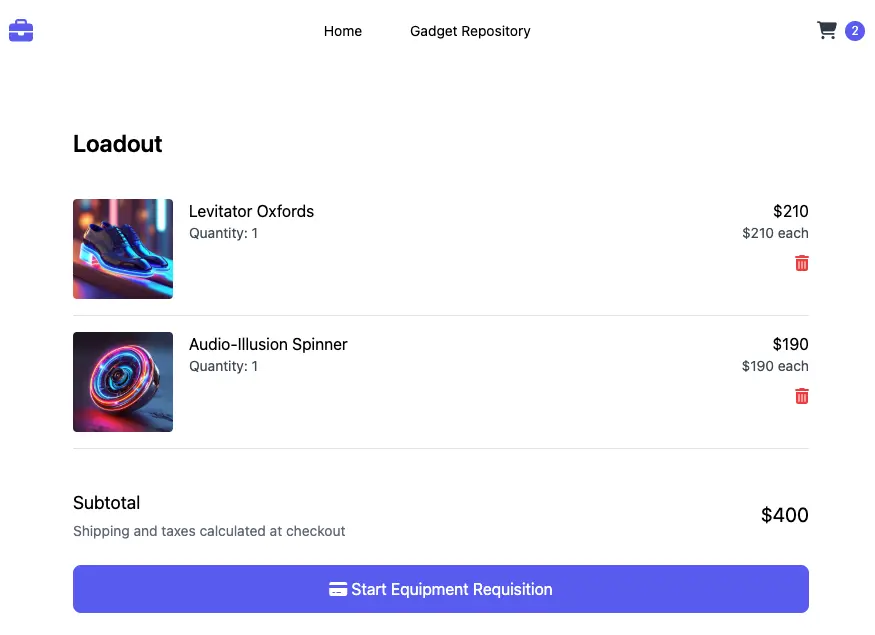View the Audio-Illusion Spinner thumbnail image
This screenshot has width=875, height=635.
[123, 382]
